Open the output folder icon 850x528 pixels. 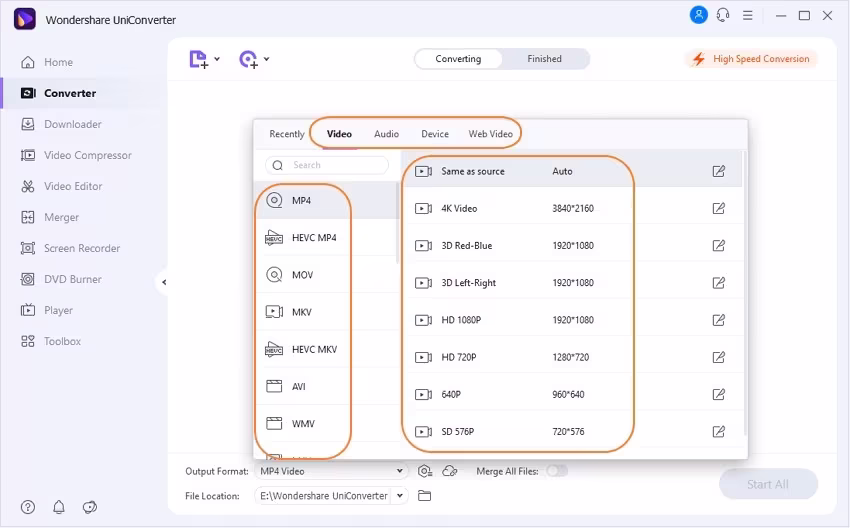point(424,495)
